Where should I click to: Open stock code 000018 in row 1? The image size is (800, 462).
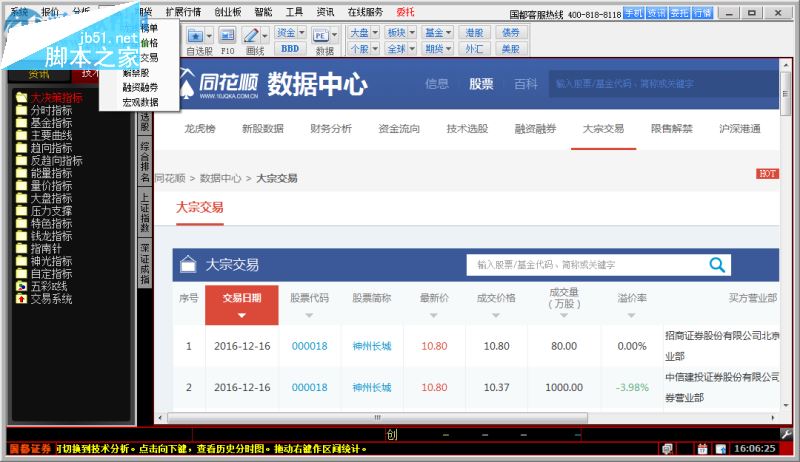pyautogui.click(x=310, y=346)
